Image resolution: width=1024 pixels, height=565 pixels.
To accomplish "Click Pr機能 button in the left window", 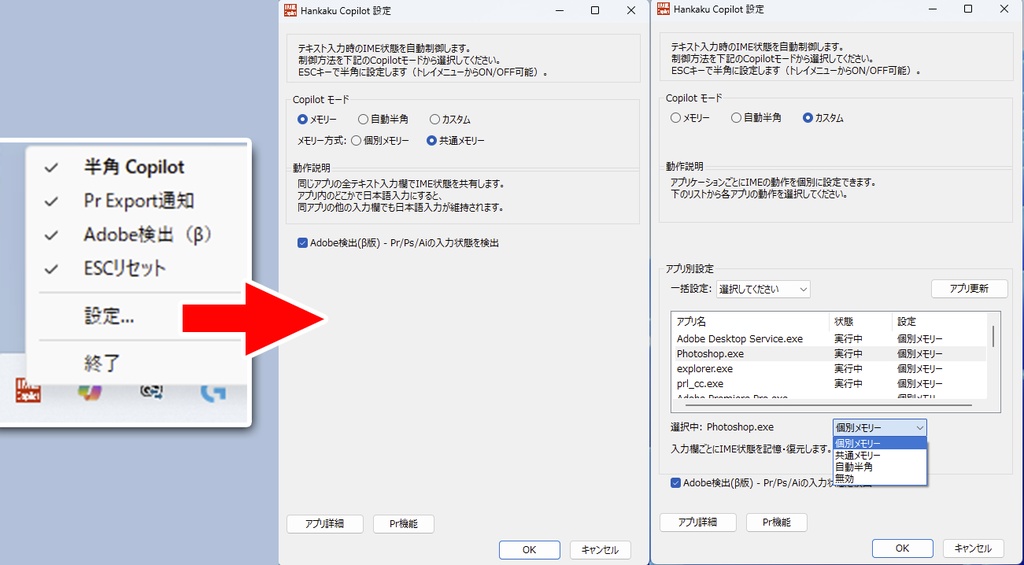I will [x=404, y=524].
